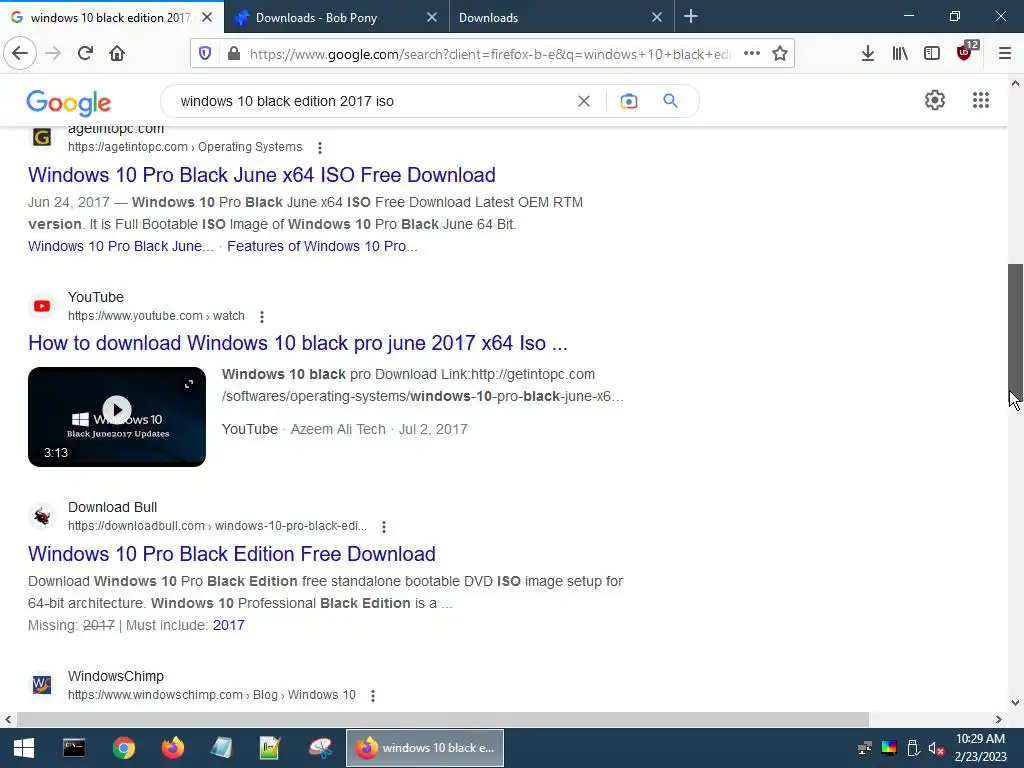Open Windows 10 Pro Black June x64 result
The height and width of the screenshot is (768, 1024).
[262, 175]
